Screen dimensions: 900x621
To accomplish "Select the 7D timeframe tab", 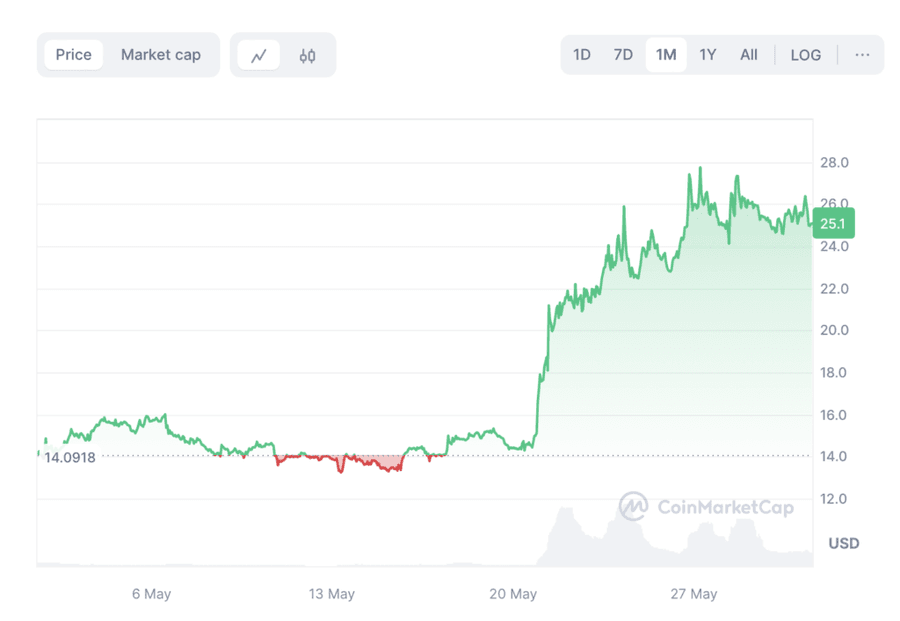I will coord(622,55).
